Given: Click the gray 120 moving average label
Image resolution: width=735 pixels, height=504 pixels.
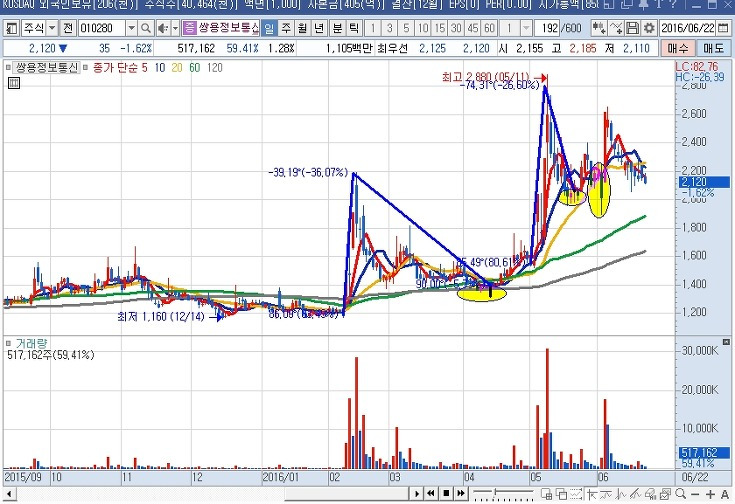Looking at the screenshot, I should (215, 68).
